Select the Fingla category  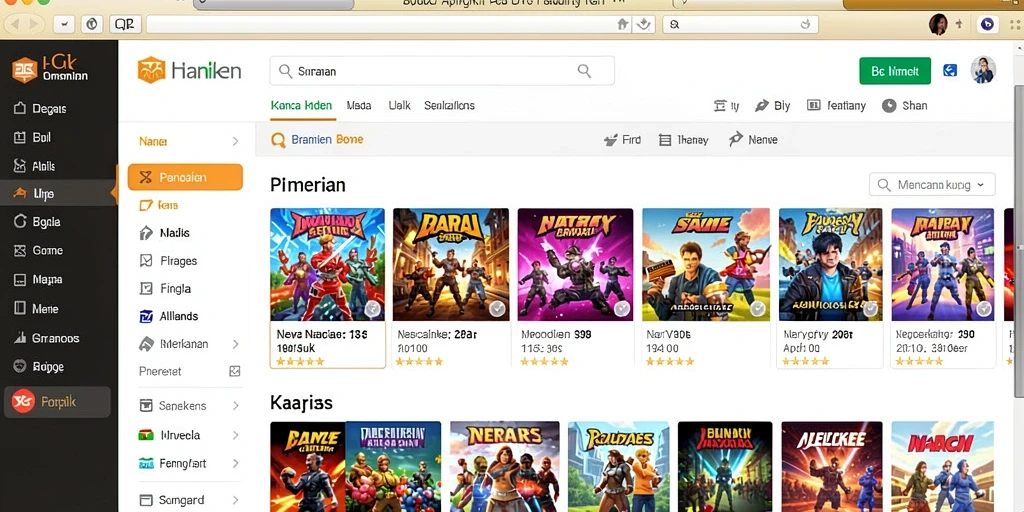(x=165, y=288)
